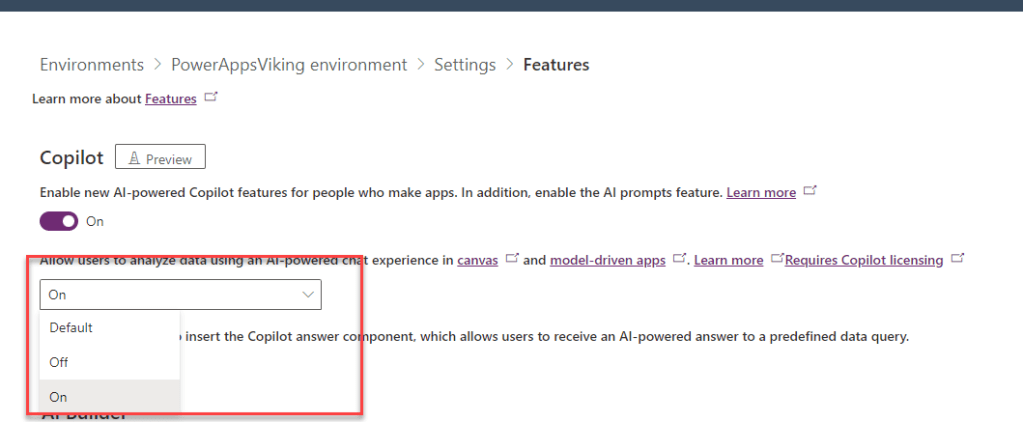Image resolution: width=1023 pixels, height=422 pixels.
Task: Open the model-driven apps link
Action: point(607,260)
